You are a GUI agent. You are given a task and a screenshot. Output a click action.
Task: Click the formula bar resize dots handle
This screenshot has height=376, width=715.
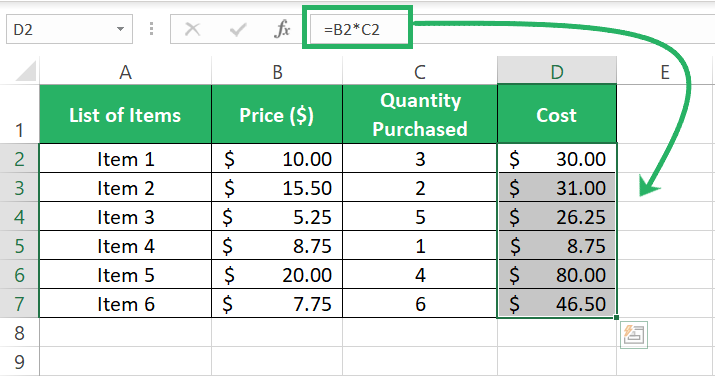point(151,29)
